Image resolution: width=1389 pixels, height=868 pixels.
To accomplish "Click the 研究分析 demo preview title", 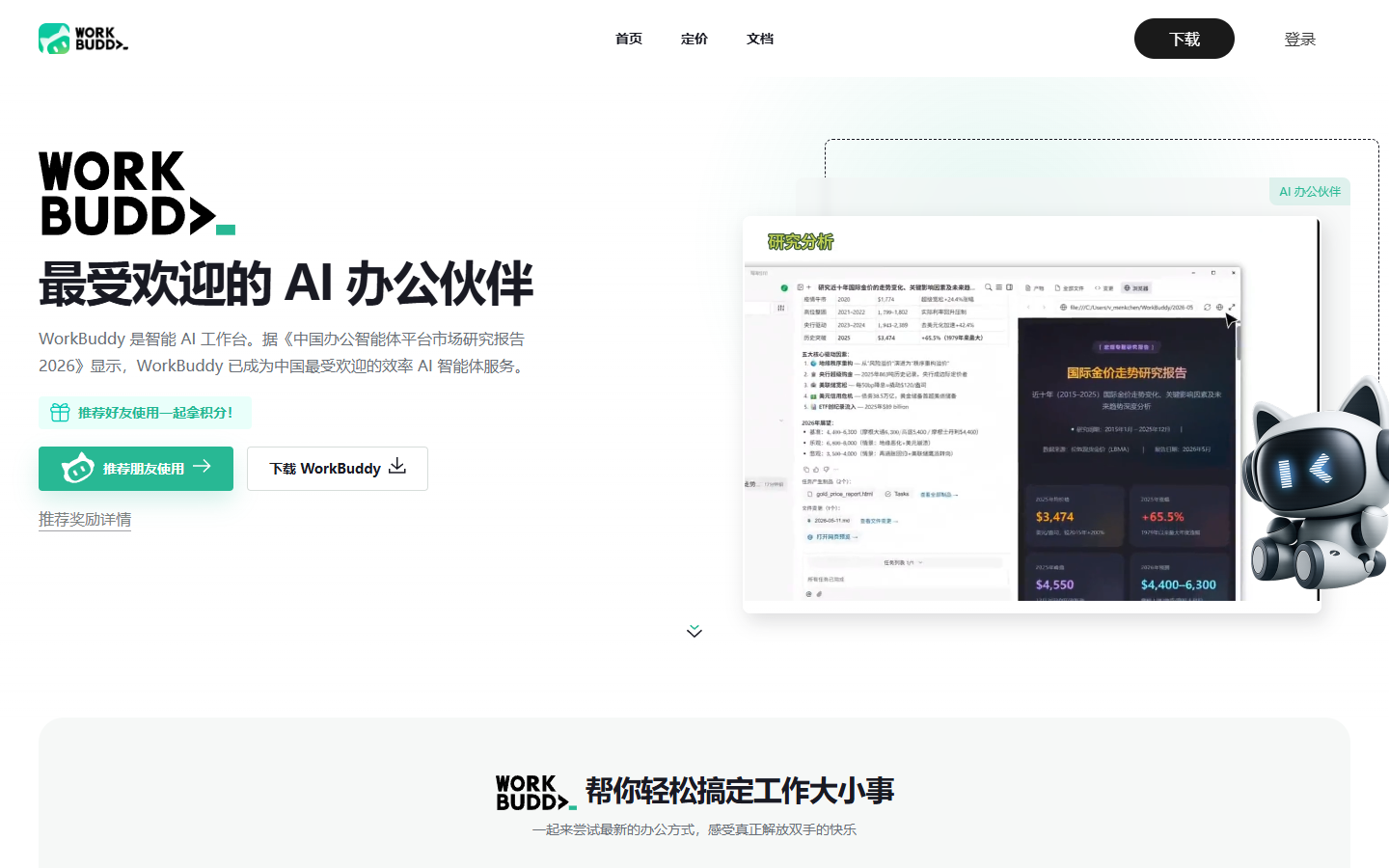I will pyautogui.click(x=801, y=241).
